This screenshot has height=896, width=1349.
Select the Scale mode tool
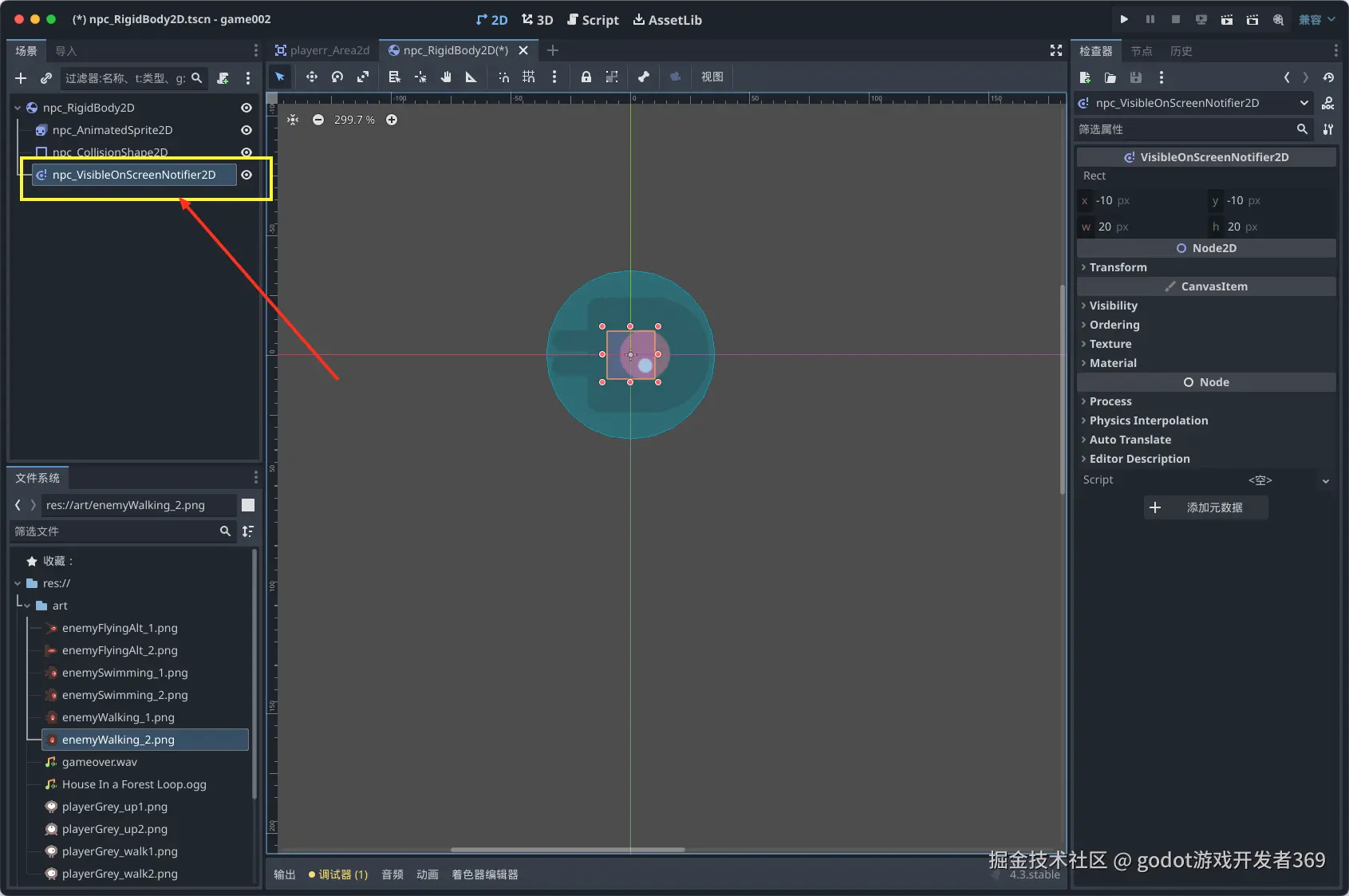click(363, 77)
